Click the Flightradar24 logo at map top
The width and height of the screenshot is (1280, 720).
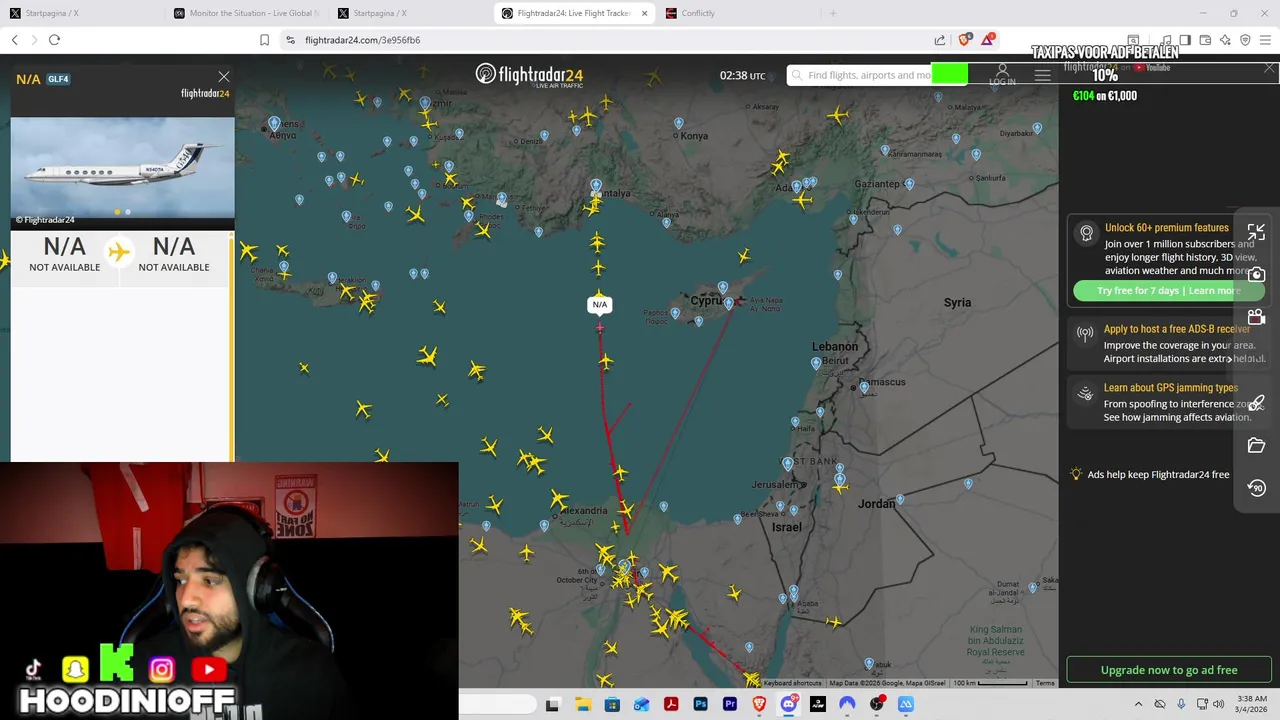pos(529,75)
